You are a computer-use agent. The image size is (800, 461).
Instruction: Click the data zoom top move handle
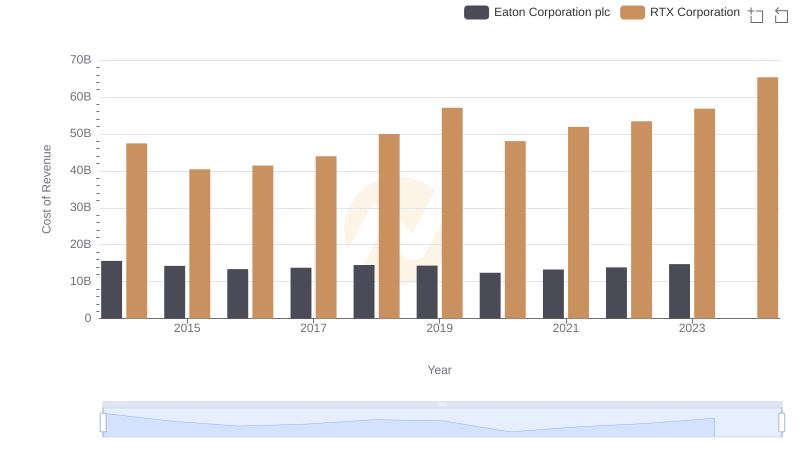coord(442,404)
